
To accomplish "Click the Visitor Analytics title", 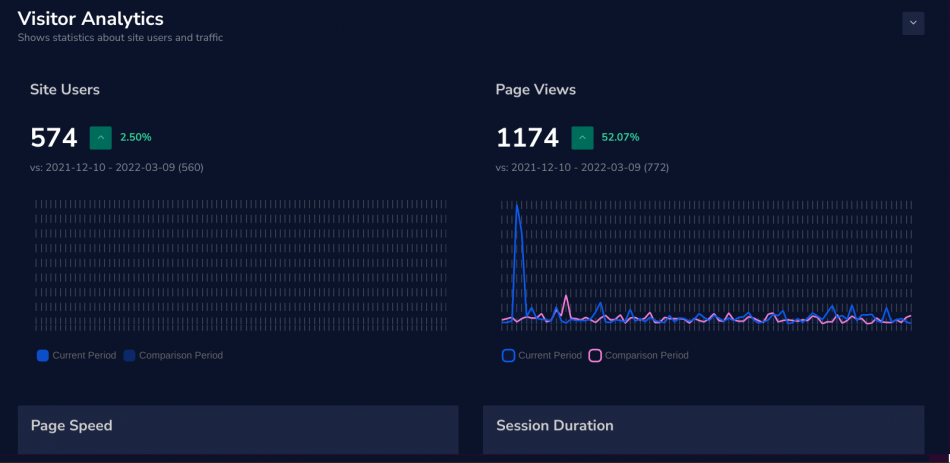I will tap(91, 19).
